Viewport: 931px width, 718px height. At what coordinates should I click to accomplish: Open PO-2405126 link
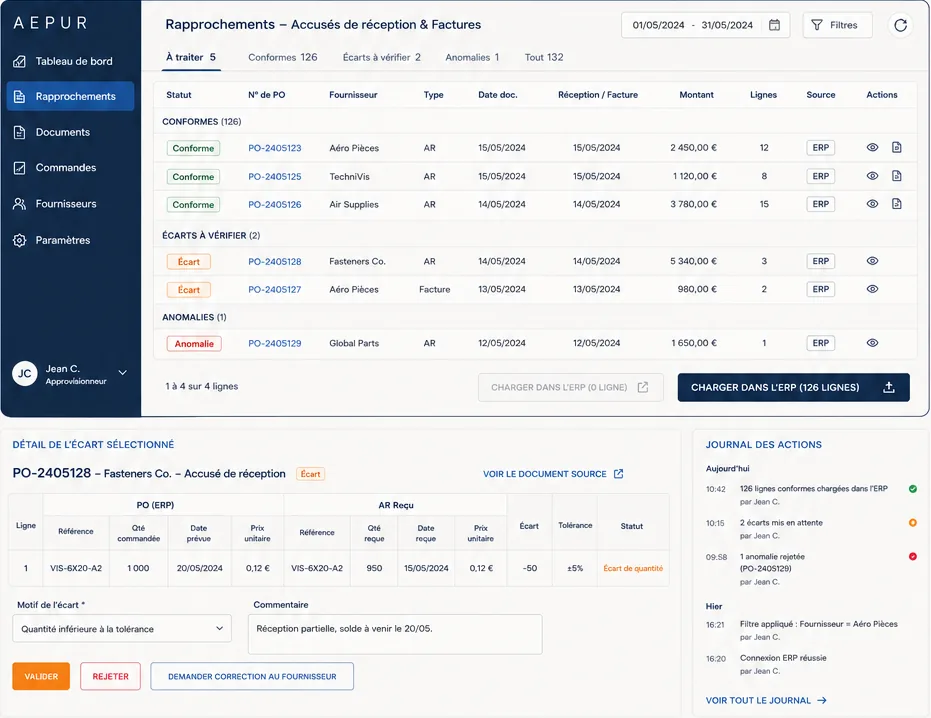click(x=274, y=204)
